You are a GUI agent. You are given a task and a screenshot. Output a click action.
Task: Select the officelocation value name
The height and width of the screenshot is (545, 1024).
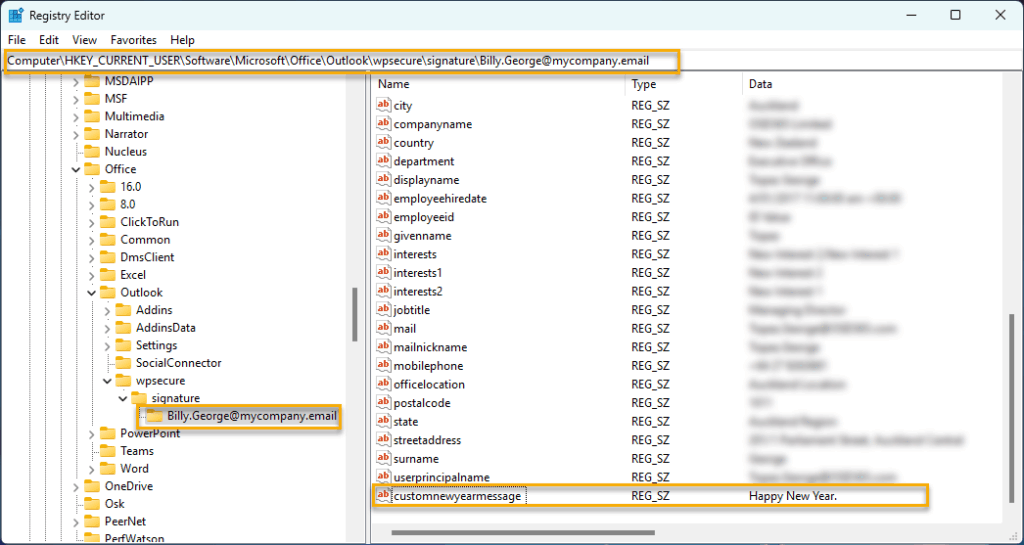(429, 384)
